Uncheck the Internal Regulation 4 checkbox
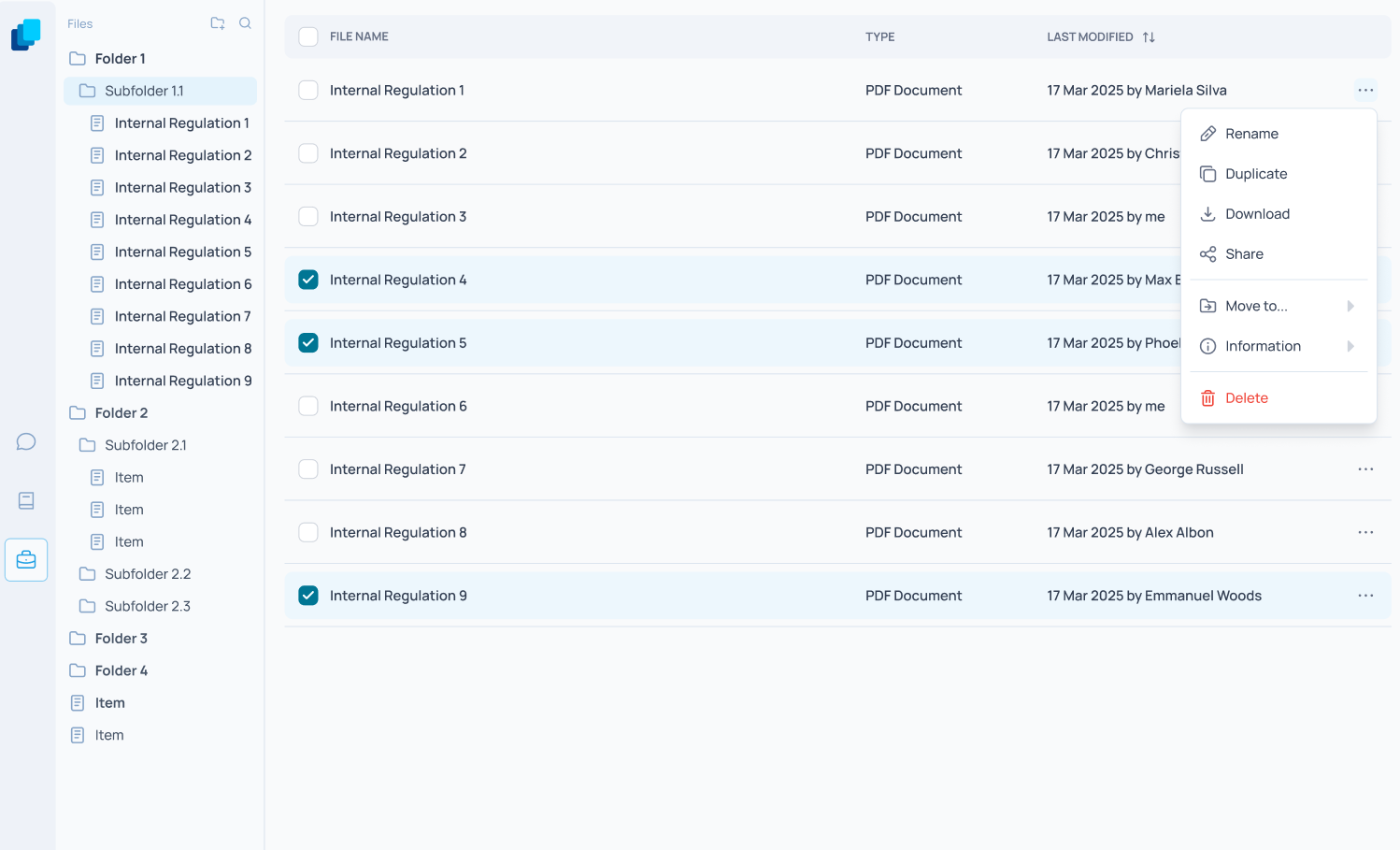Viewport: 1400px width, 850px height. click(x=308, y=280)
